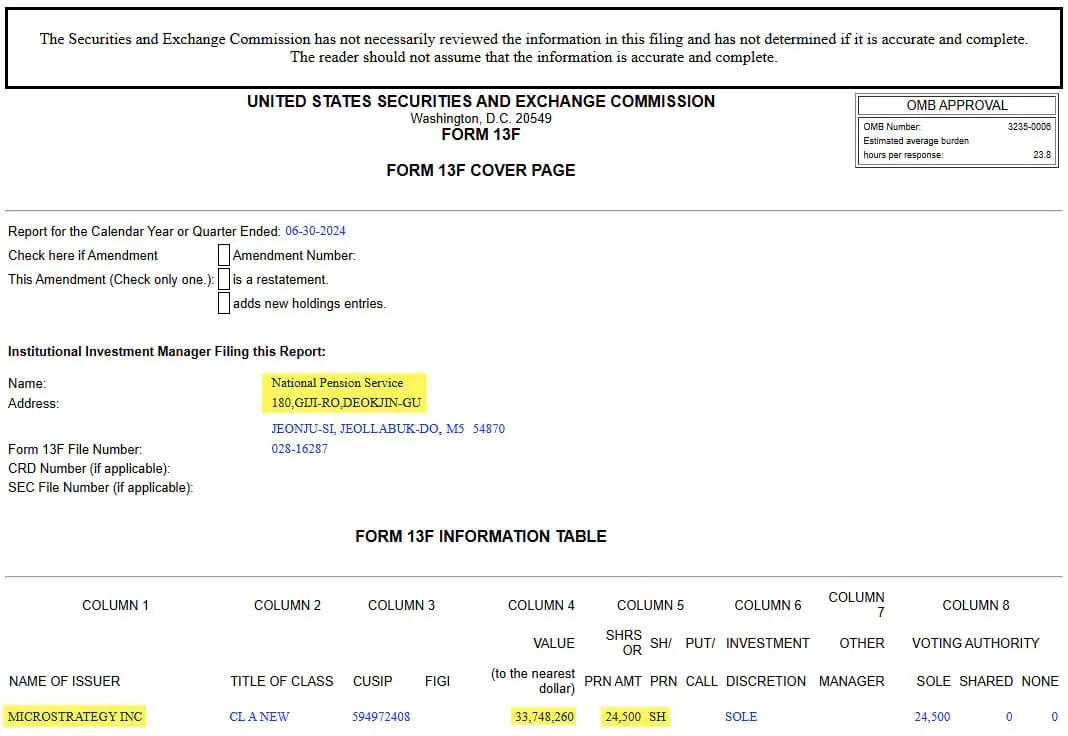Click the OMB APPROVAL box heading
Viewport: 1068px width, 736px height.
pyautogui.click(x=957, y=105)
